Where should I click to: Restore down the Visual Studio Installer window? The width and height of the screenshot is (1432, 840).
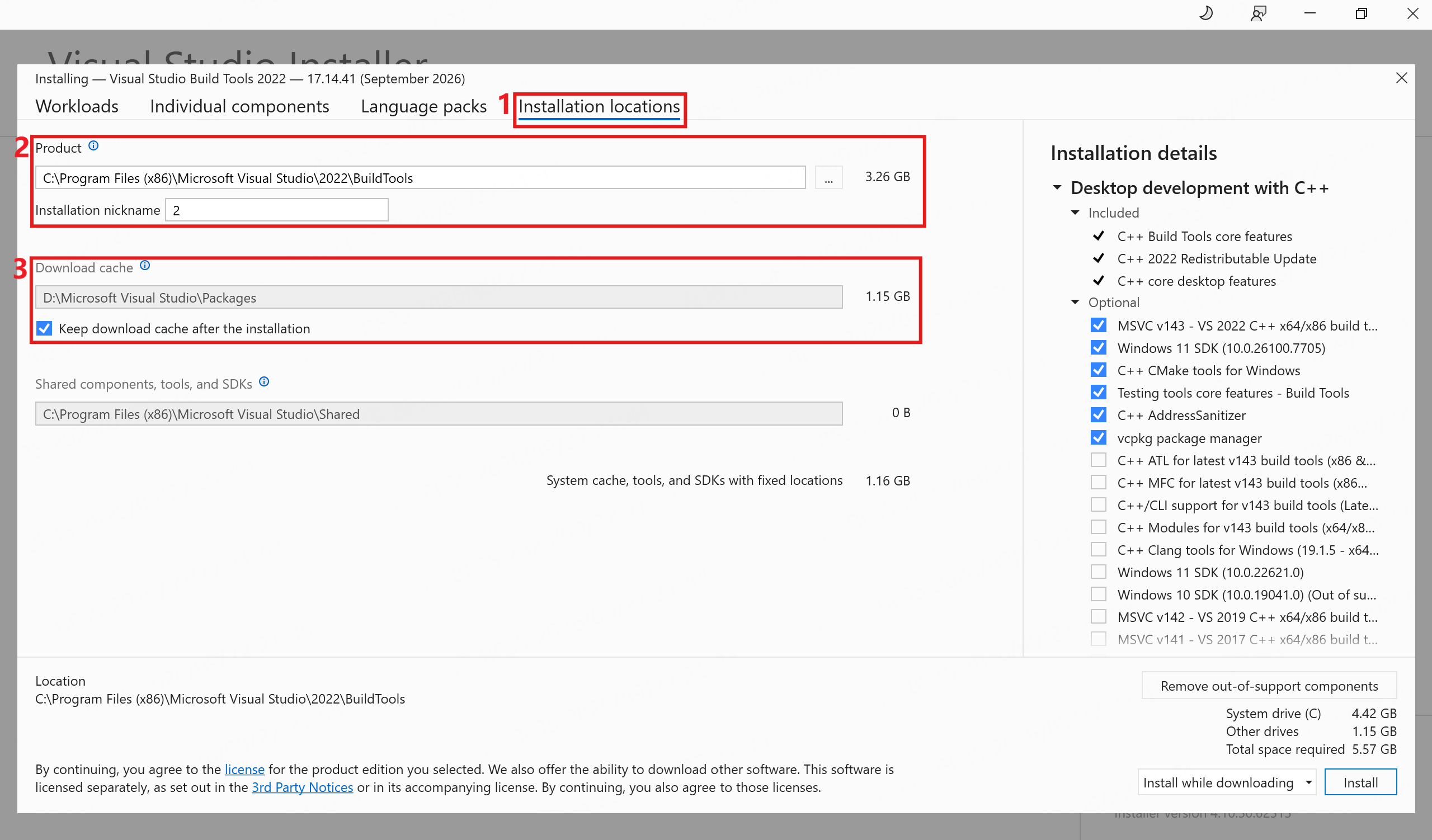click(1362, 13)
